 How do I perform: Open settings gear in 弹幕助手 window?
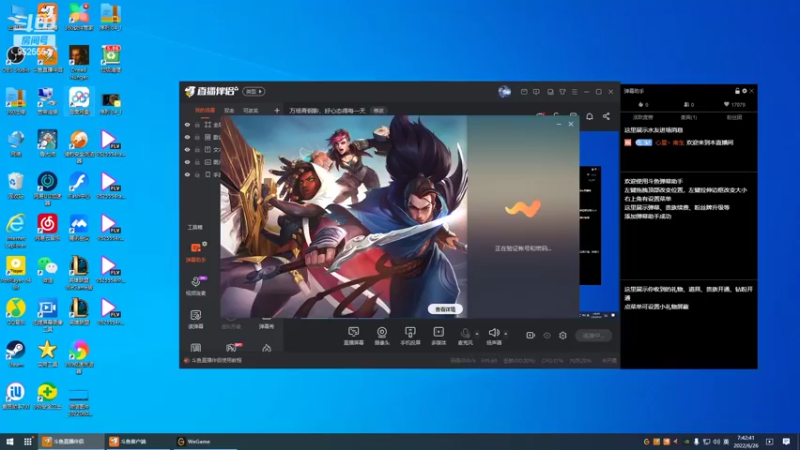[744, 91]
